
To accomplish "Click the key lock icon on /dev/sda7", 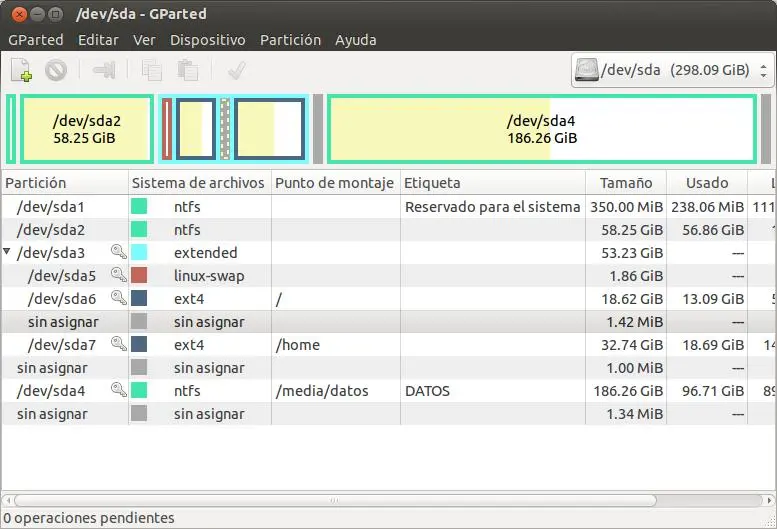I will (118, 344).
